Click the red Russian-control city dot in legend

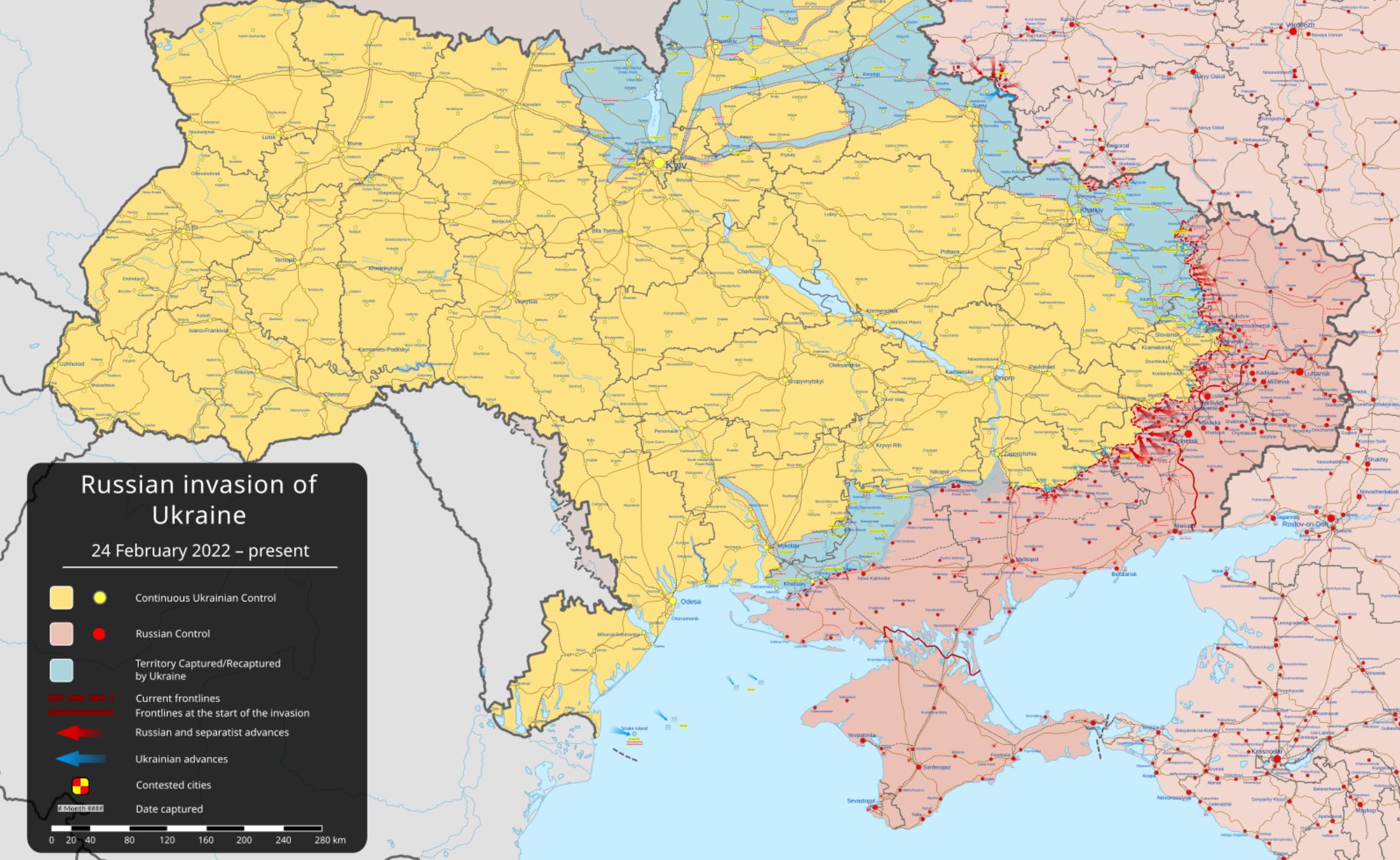(99, 634)
